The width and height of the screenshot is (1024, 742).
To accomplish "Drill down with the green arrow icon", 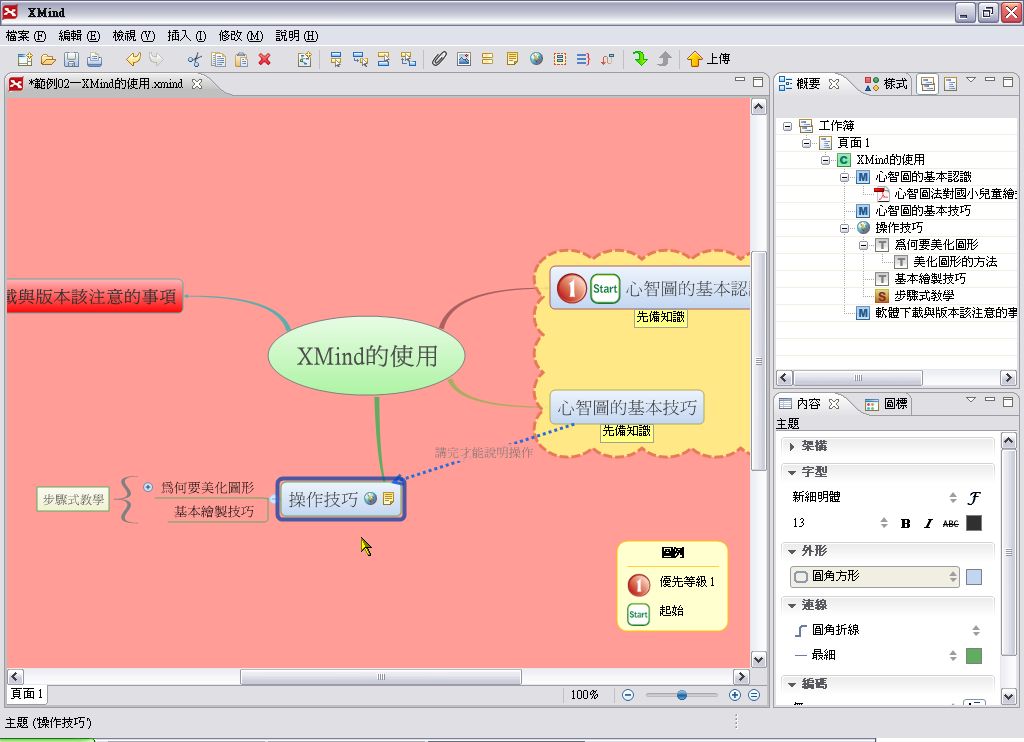I will (x=640, y=59).
